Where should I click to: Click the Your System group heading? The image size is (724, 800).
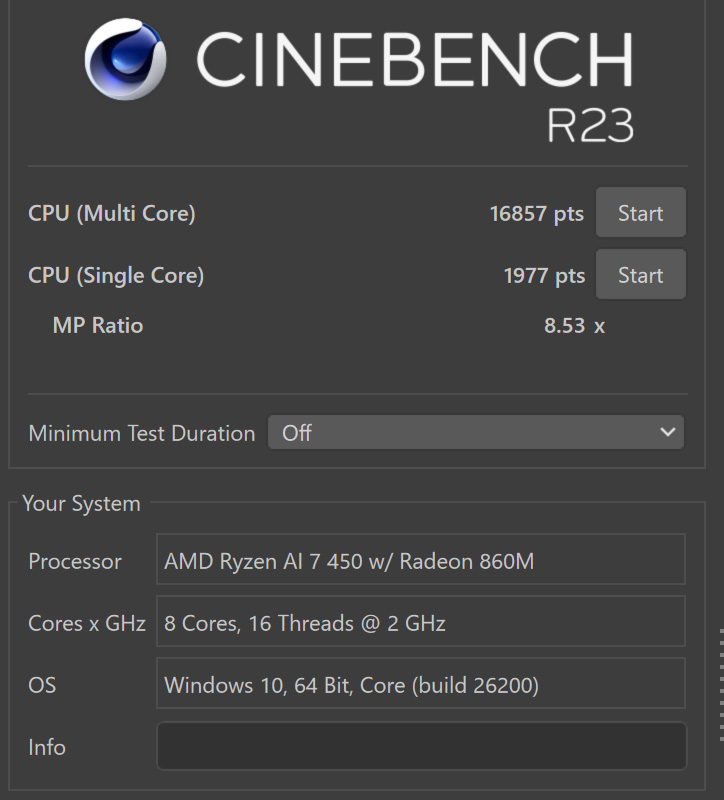82,504
